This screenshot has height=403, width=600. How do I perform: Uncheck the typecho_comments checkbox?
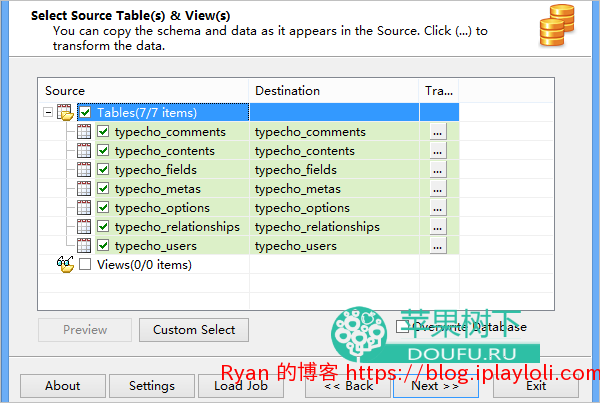[x=103, y=131]
